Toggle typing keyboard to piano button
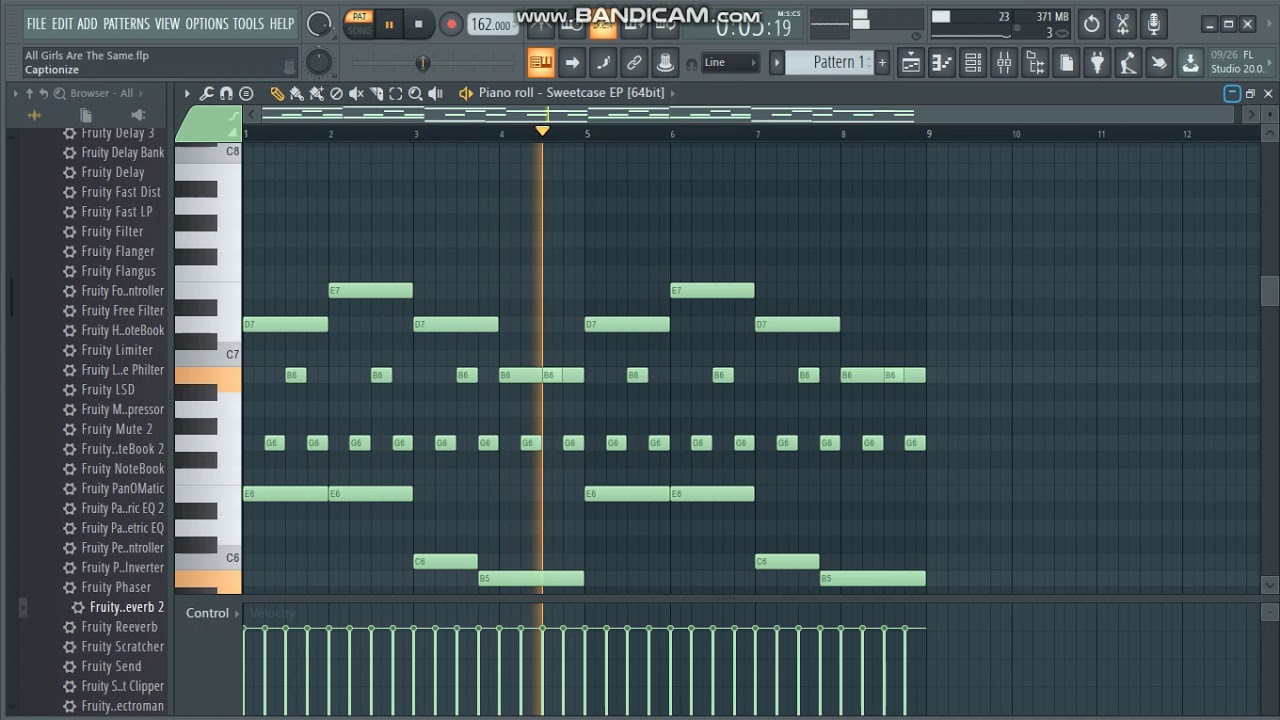The width and height of the screenshot is (1280, 720). (541, 63)
